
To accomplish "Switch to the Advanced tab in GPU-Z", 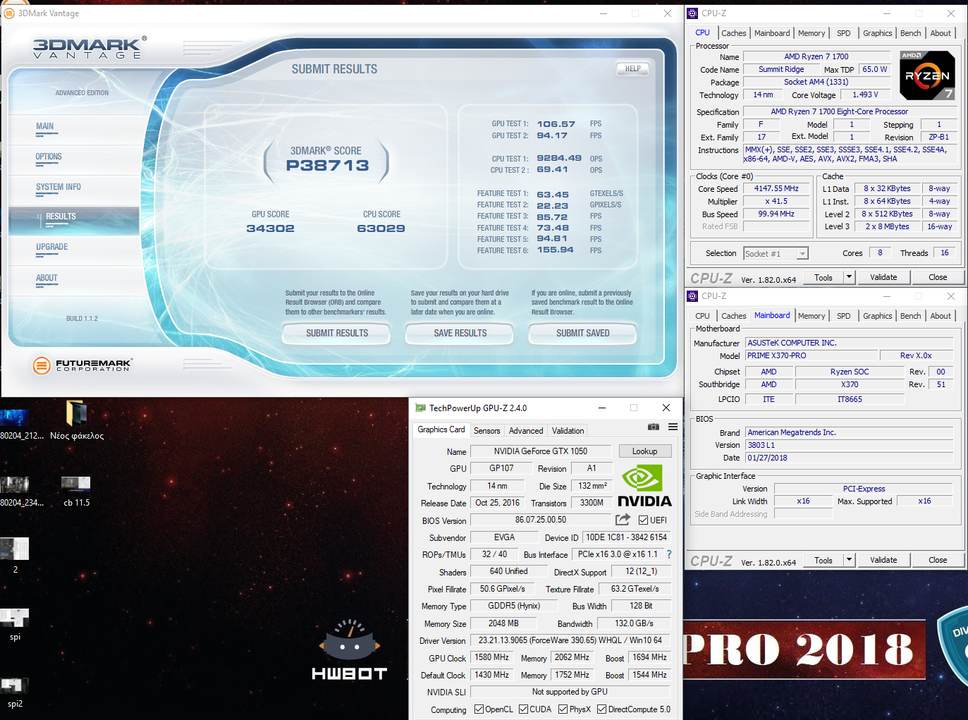I will [525, 430].
